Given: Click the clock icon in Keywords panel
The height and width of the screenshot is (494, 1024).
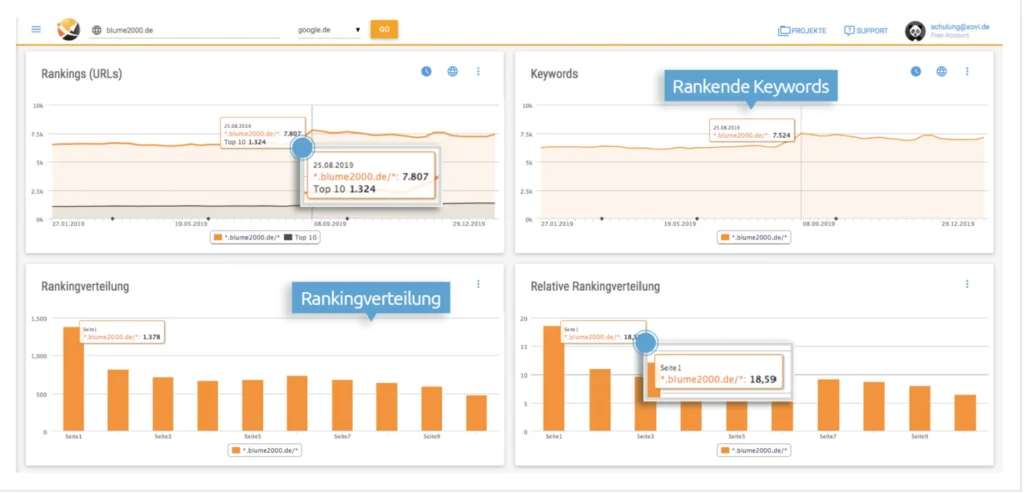Looking at the screenshot, I should pos(915,71).
